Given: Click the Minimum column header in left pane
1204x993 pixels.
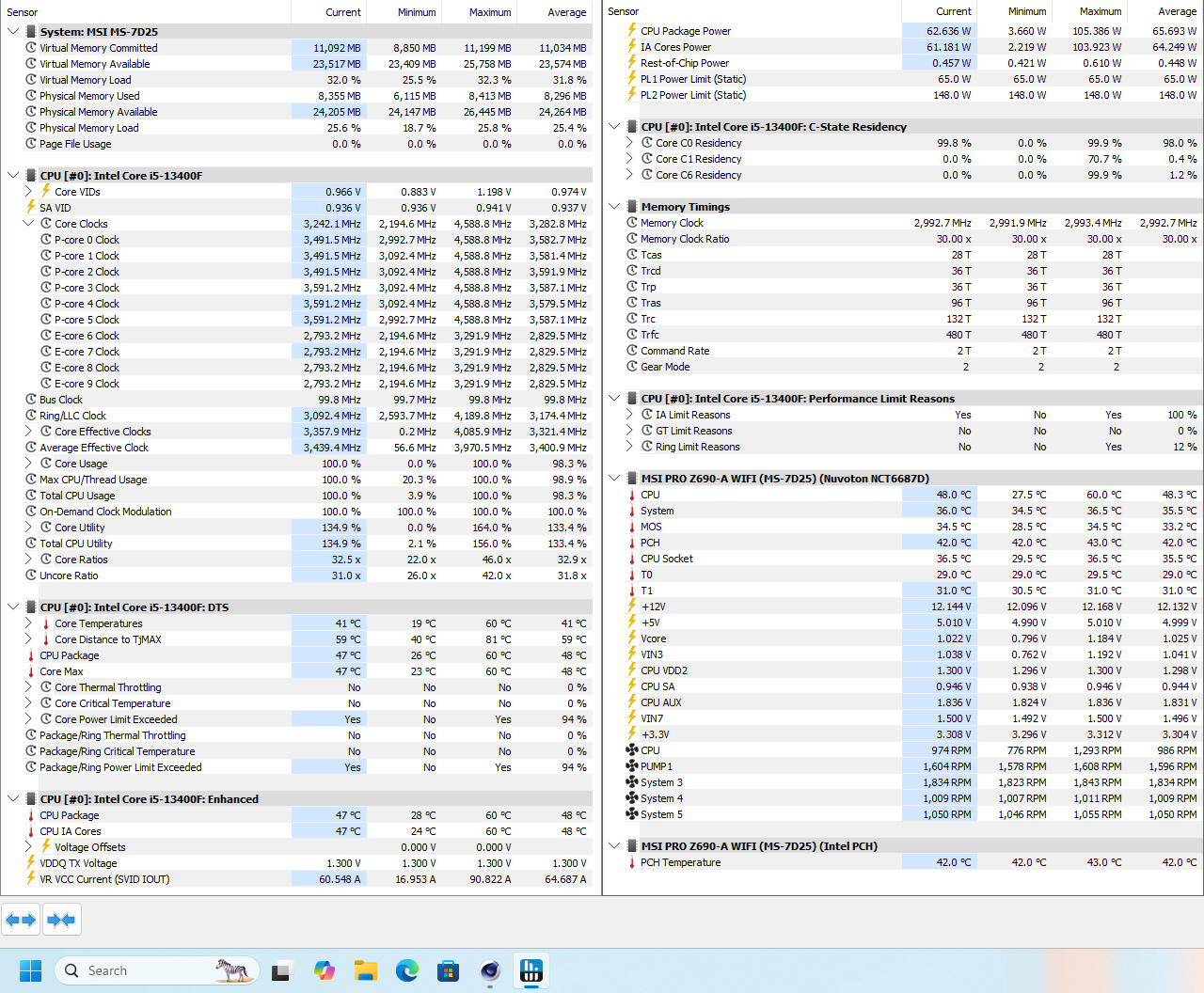Looking at the screenshot, I should pos(404,12).
